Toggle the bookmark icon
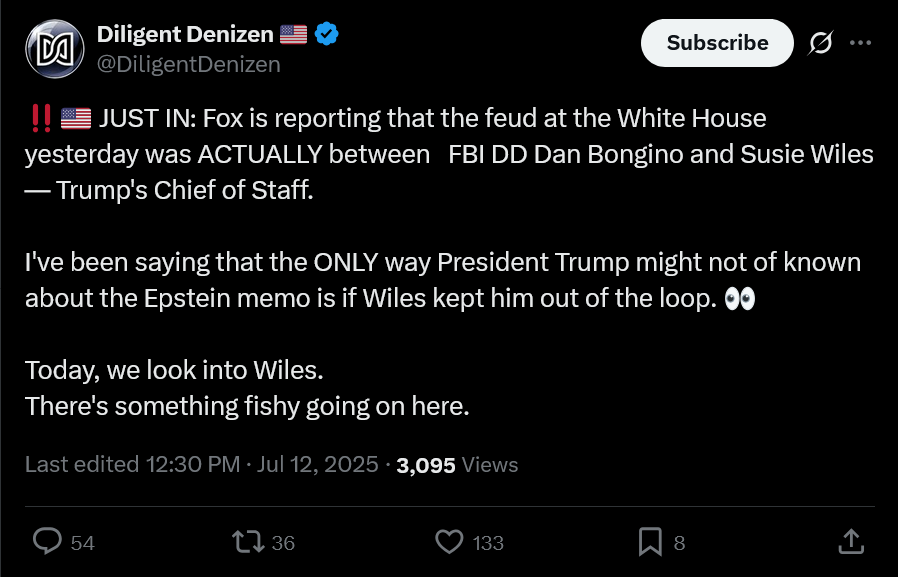 coord(650,542)
